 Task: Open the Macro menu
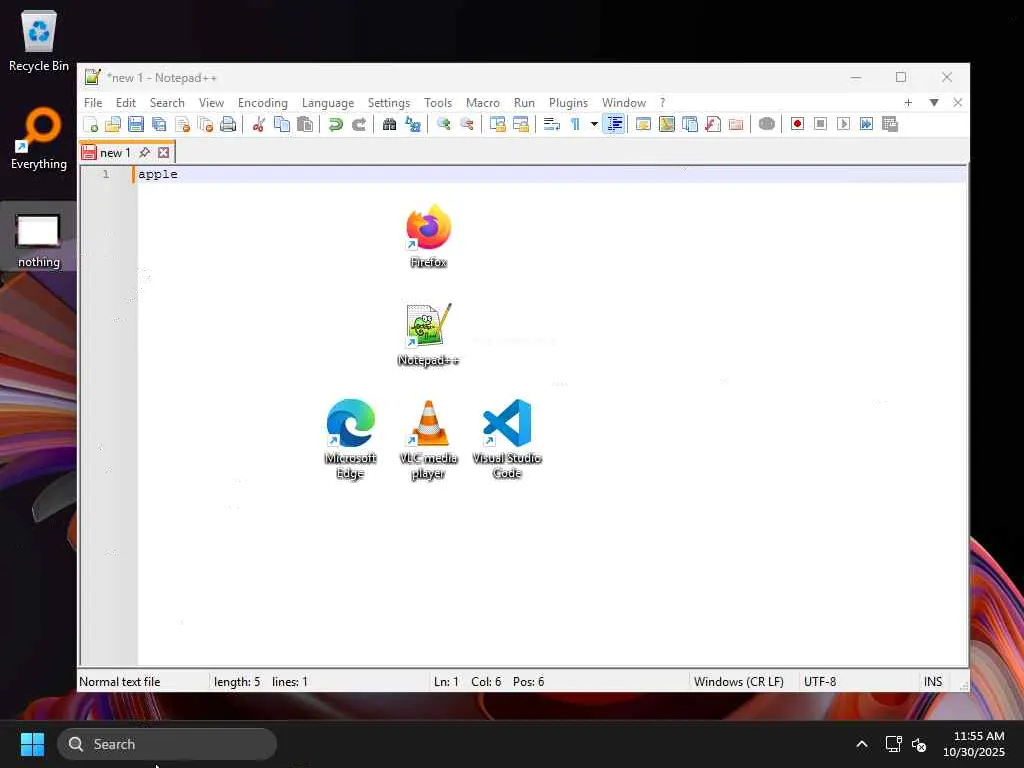tap(483, 103)
